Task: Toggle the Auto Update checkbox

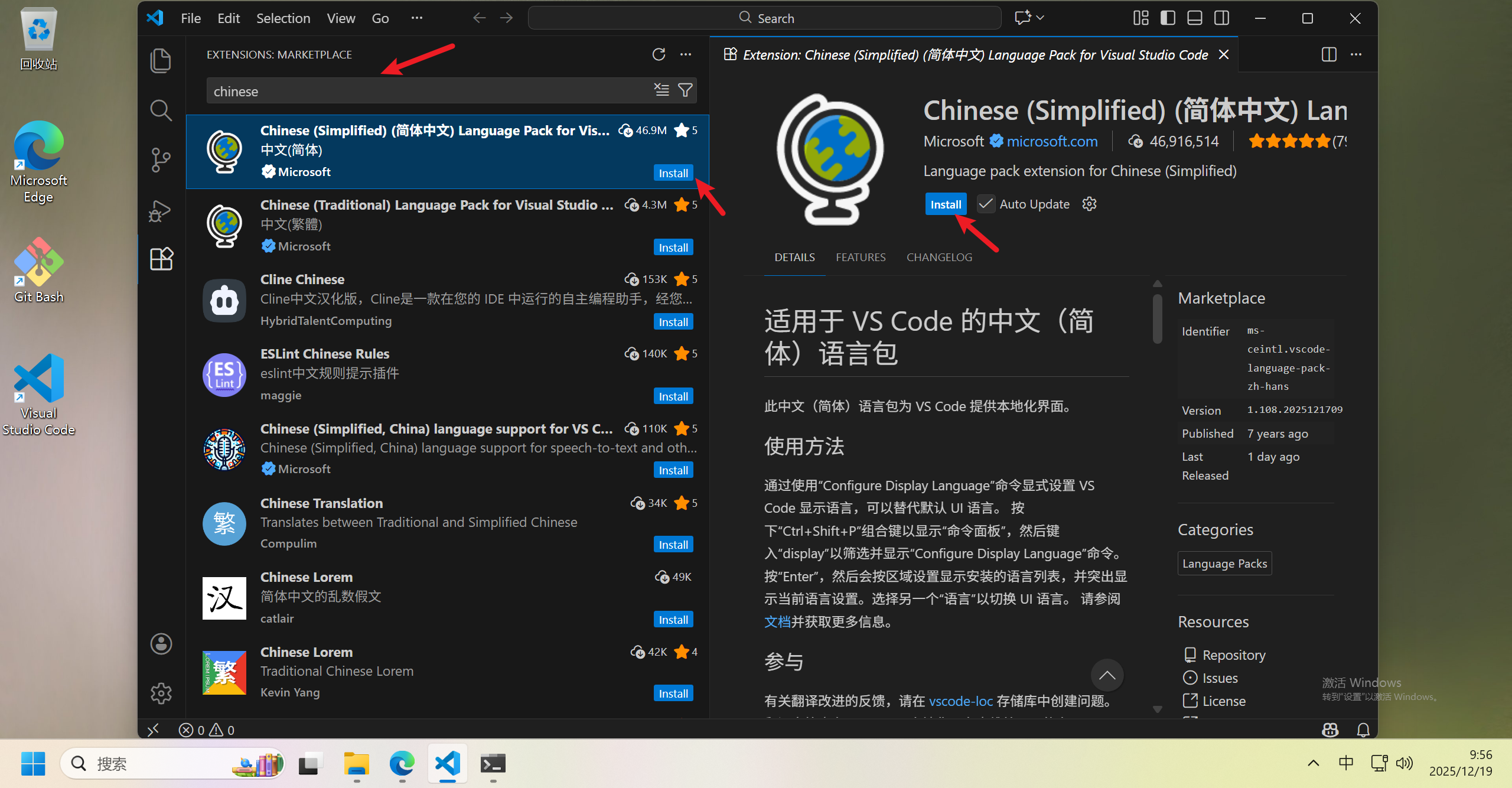Action: tap(985, 204)
